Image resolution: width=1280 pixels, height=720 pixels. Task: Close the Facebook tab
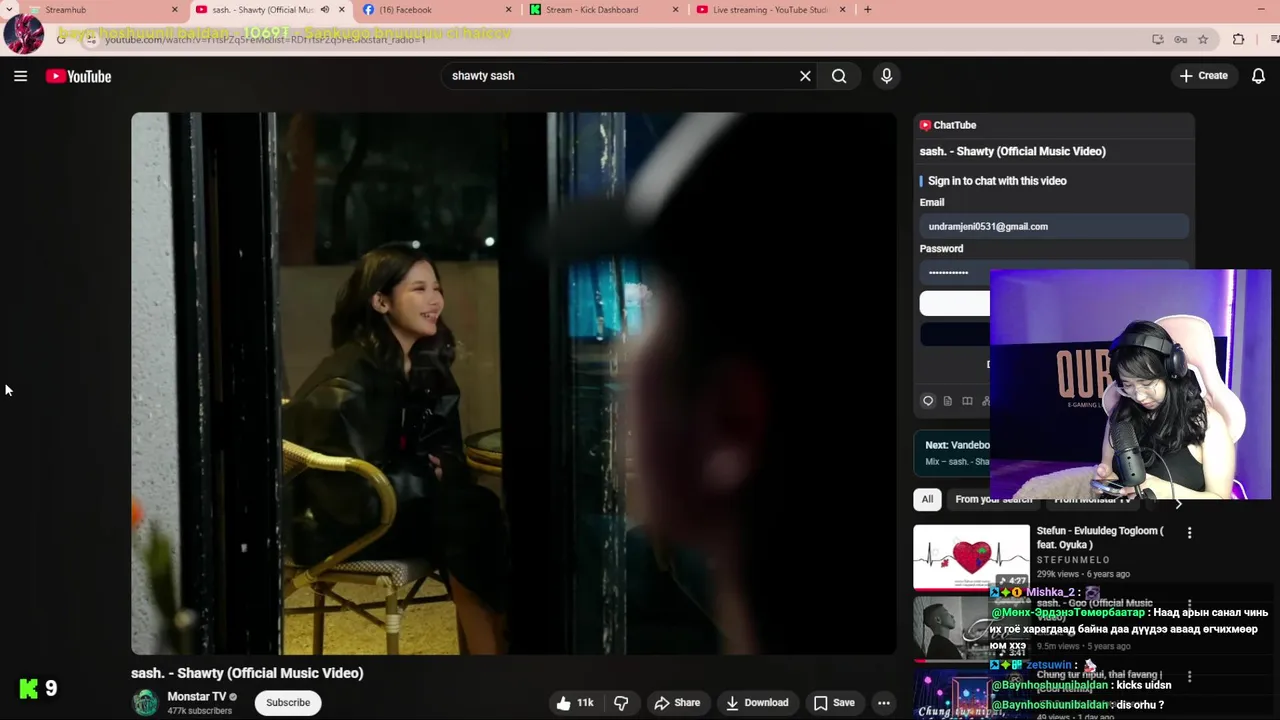click(x=509, y=10)
